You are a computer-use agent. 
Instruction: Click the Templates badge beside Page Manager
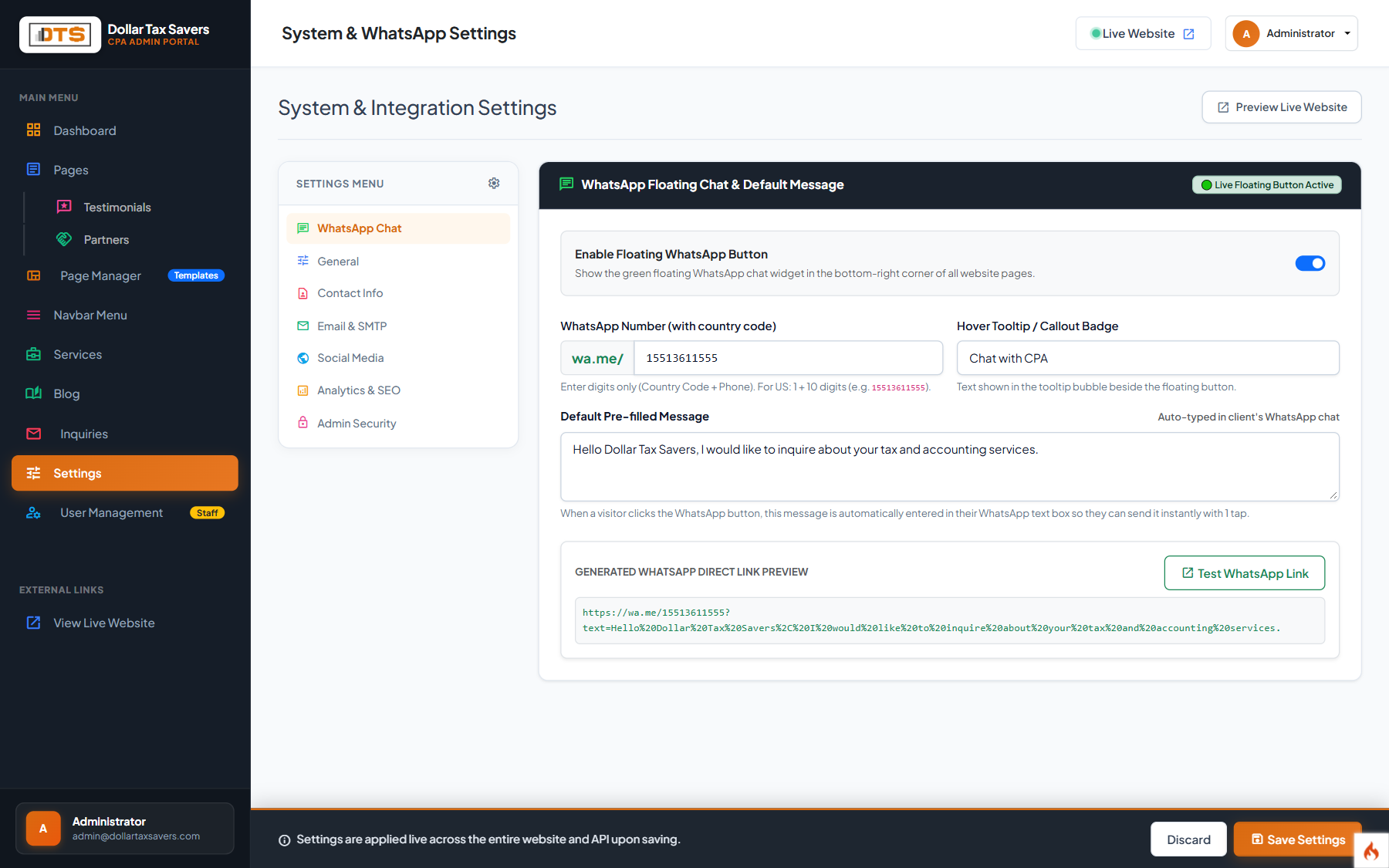(x=196, y=275)
